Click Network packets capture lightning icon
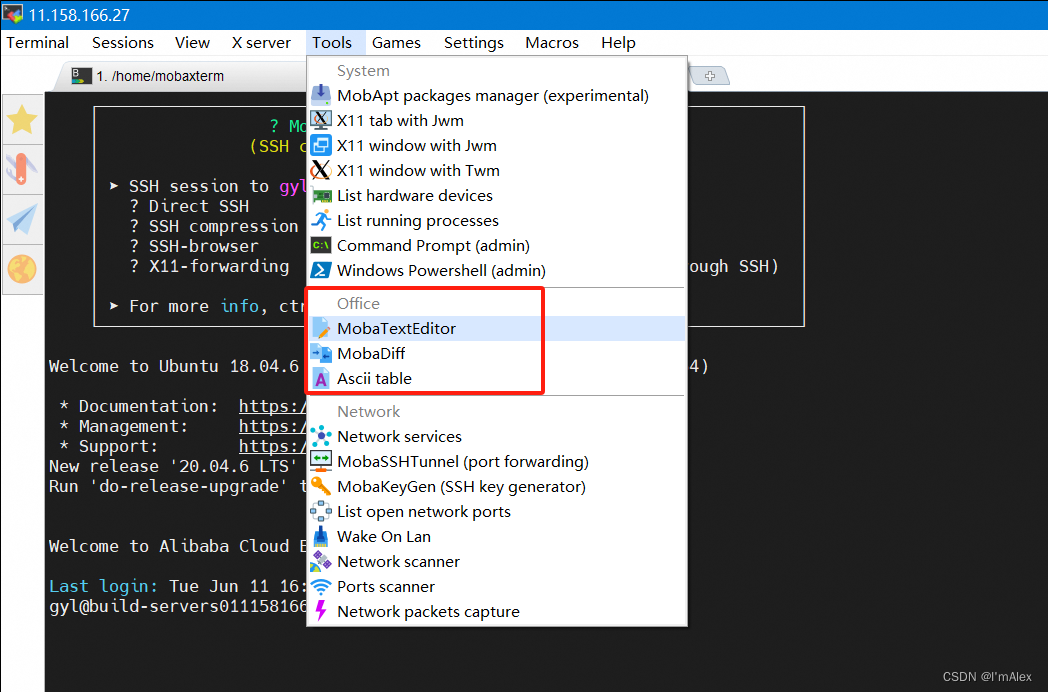This screenshot has height=692, width=1048. (321, 611)
